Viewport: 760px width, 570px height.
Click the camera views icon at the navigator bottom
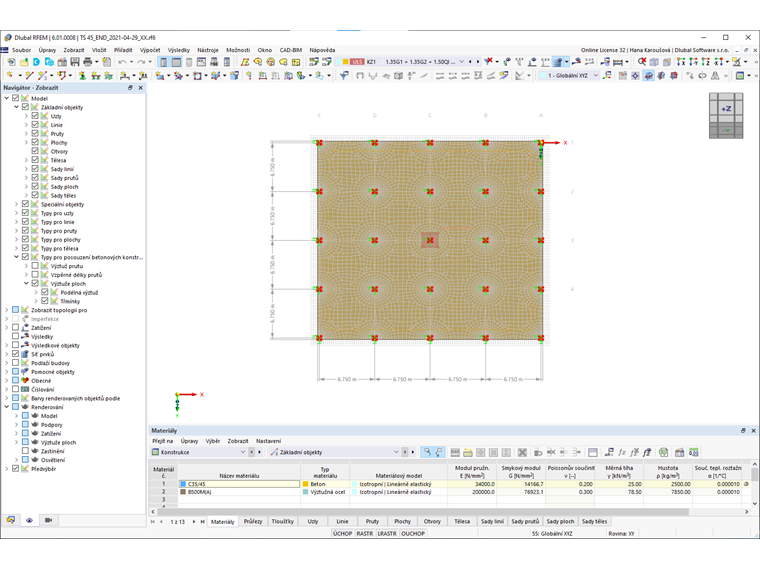48,520
